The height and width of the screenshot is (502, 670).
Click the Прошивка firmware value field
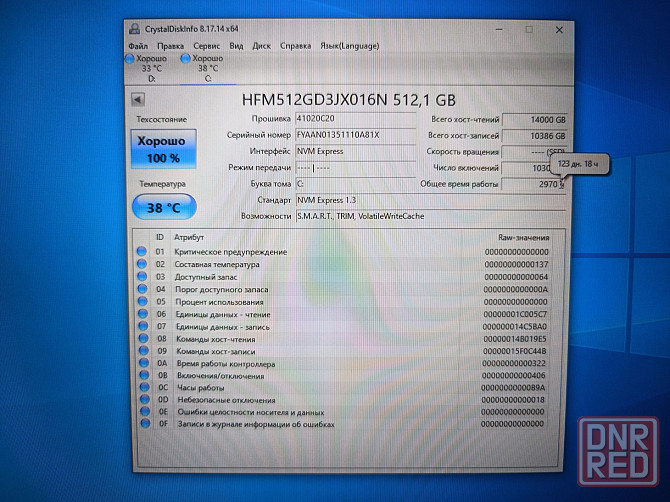(353, 118)
